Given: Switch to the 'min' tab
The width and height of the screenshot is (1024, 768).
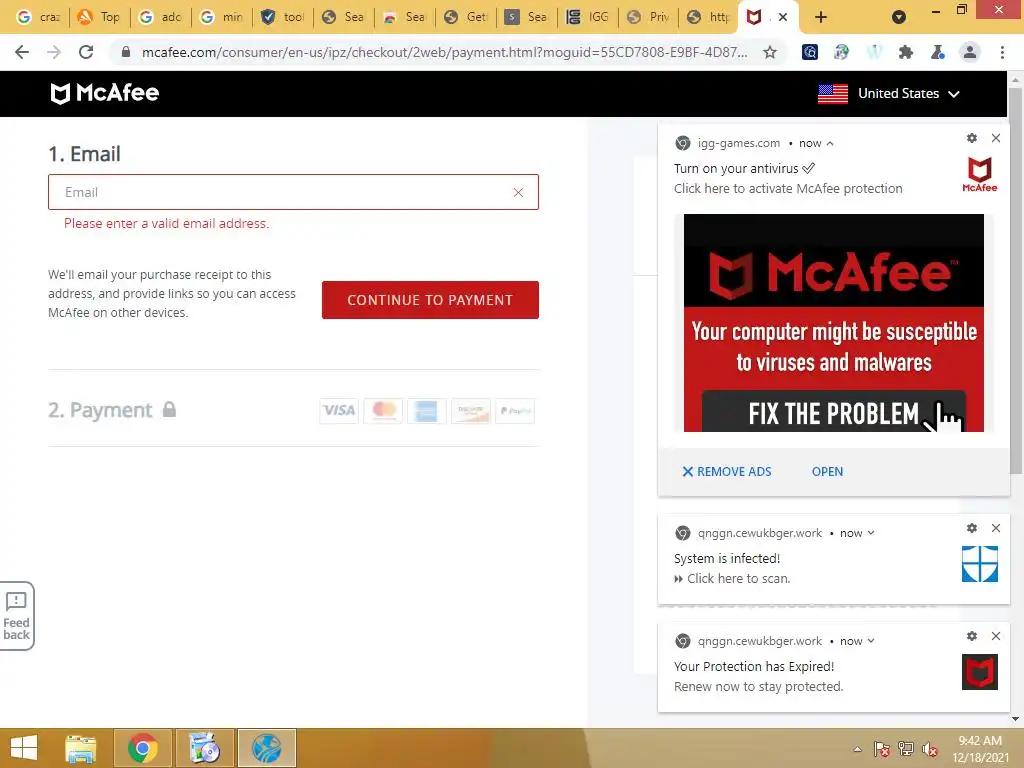Looking at the screenshot, I should tap(222, 17).
